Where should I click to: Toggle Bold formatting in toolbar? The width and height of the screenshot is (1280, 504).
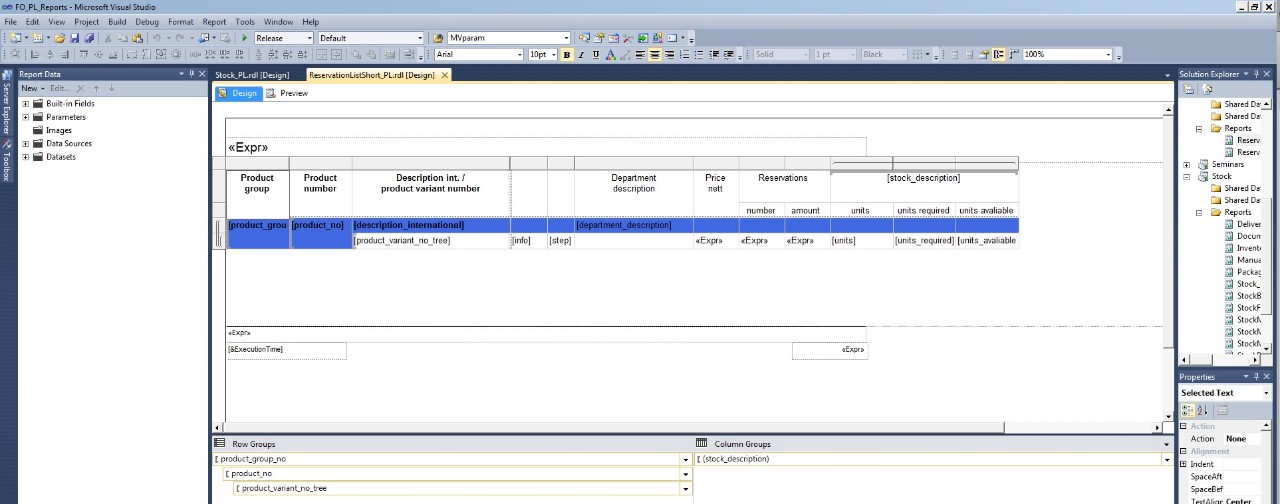pyautogui.click(x=567, y=55)
